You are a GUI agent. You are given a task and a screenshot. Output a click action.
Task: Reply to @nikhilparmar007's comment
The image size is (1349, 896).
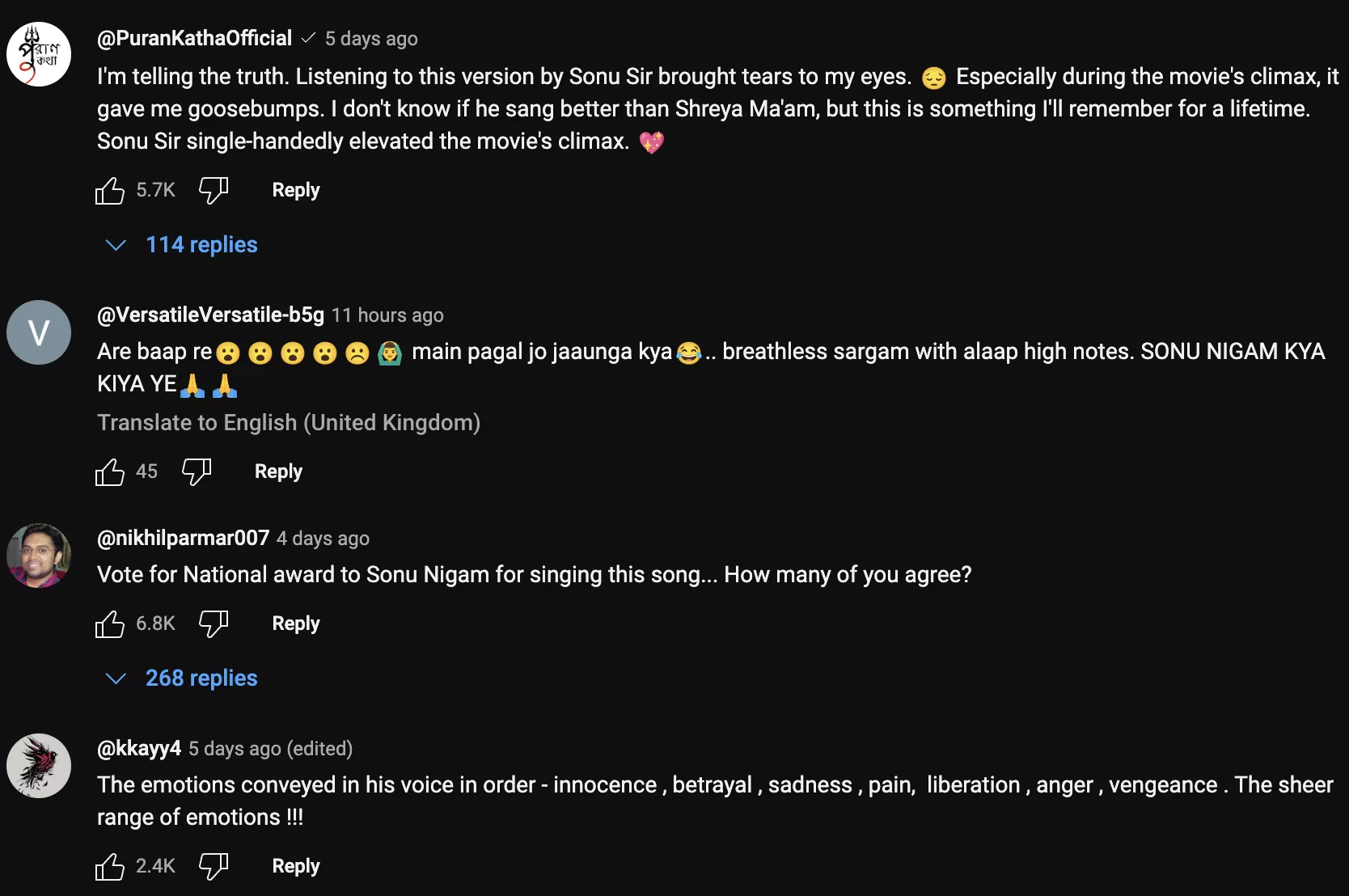coord(296,624)
